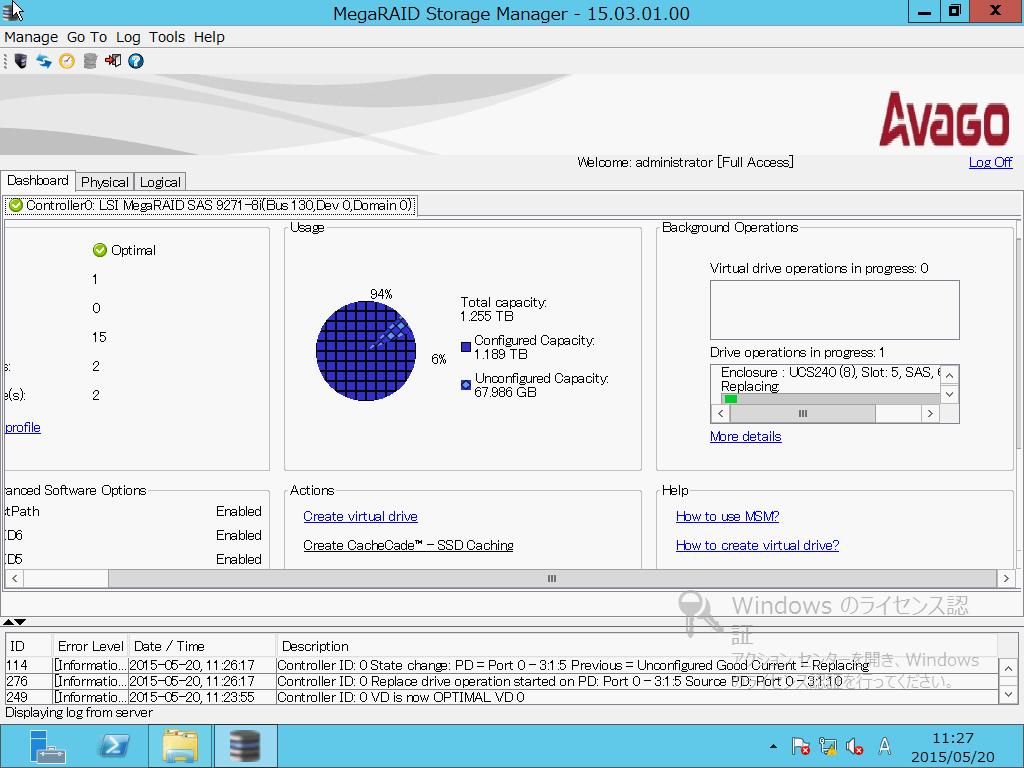Image resolution: width=1024 pixels, height=768 pixels.
Task: Click dashboard horizontal scrollbar thumb
Action: pos(552,579)
